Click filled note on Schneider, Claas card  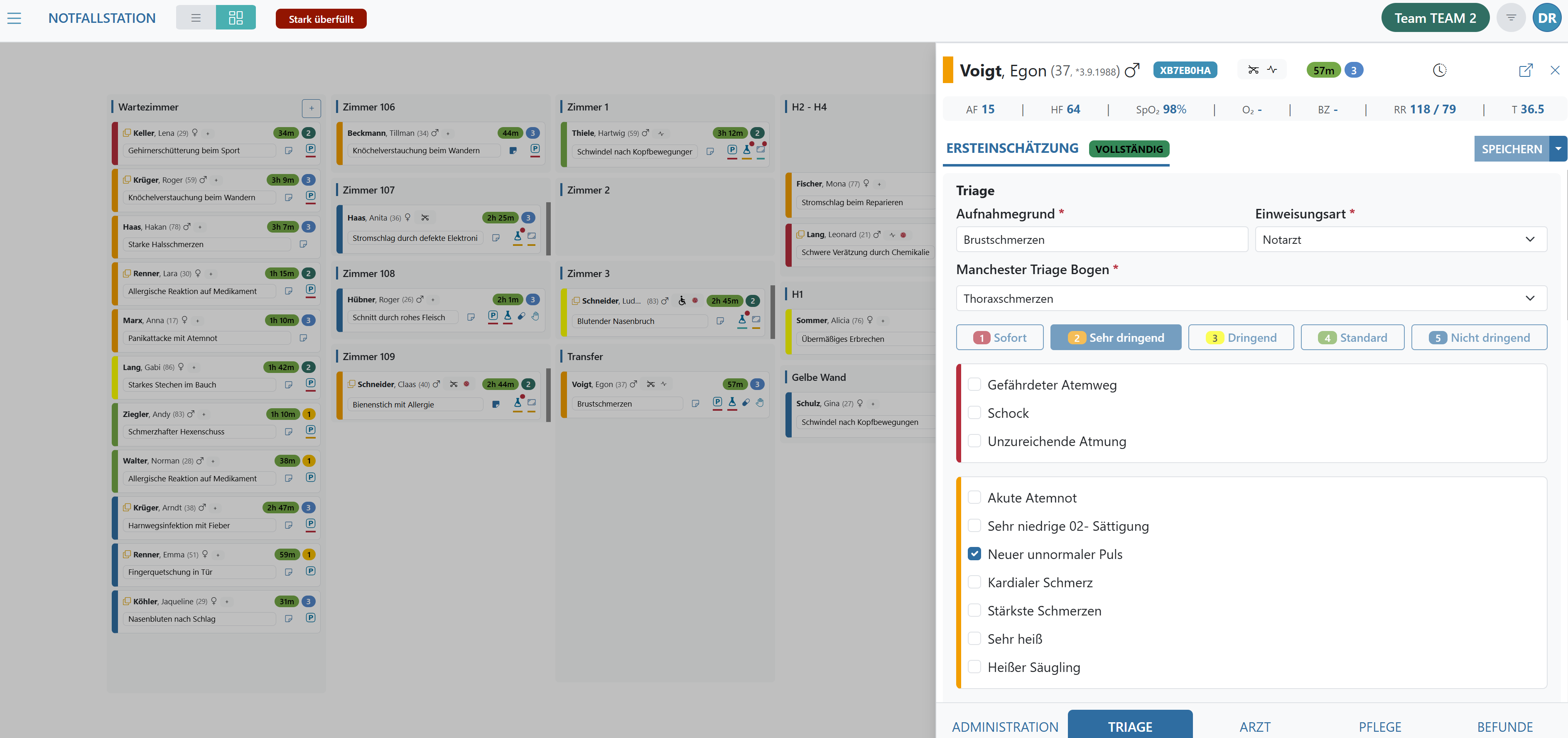pos(496,405)
